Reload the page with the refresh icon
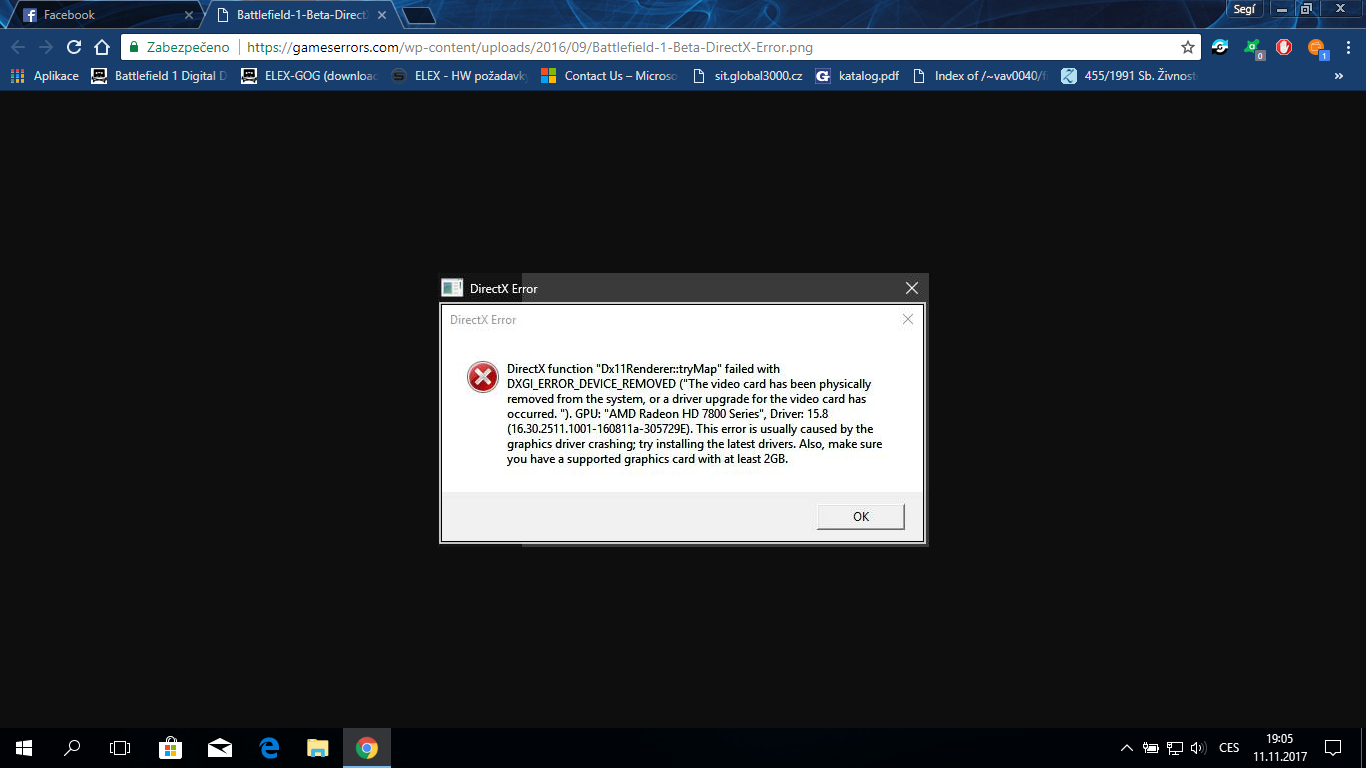Viewport: 1366px width, 768px height. tap(73, 47)
